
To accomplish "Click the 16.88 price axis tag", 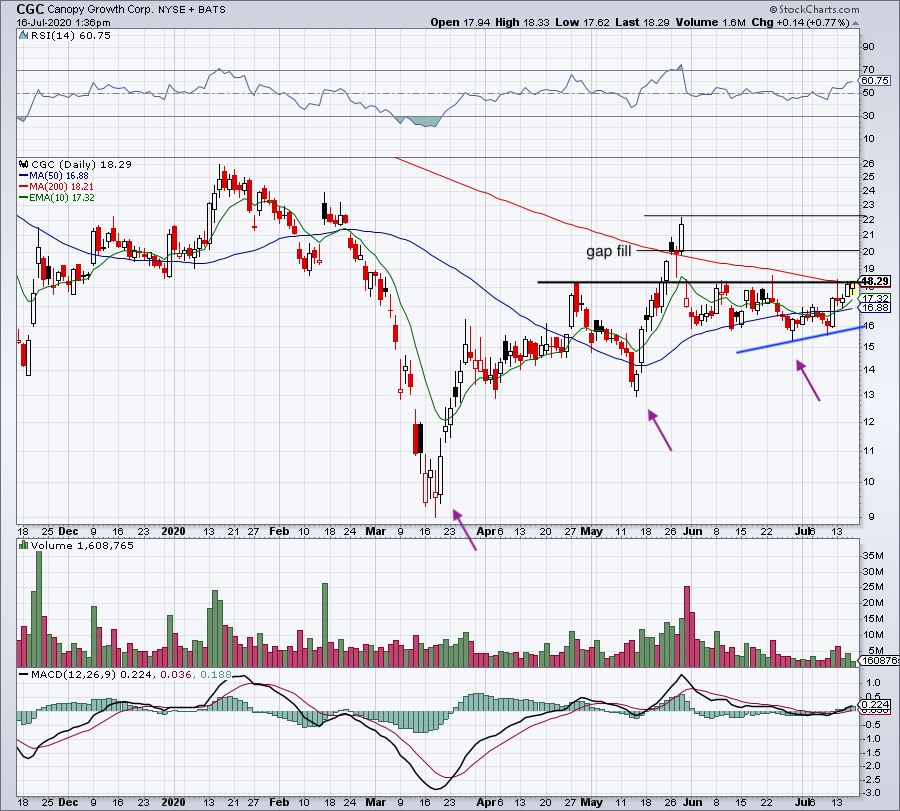I will pos(875,308).
